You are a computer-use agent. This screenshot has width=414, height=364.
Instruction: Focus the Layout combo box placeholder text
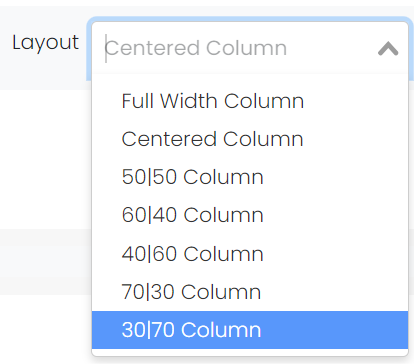pos(196,48)
